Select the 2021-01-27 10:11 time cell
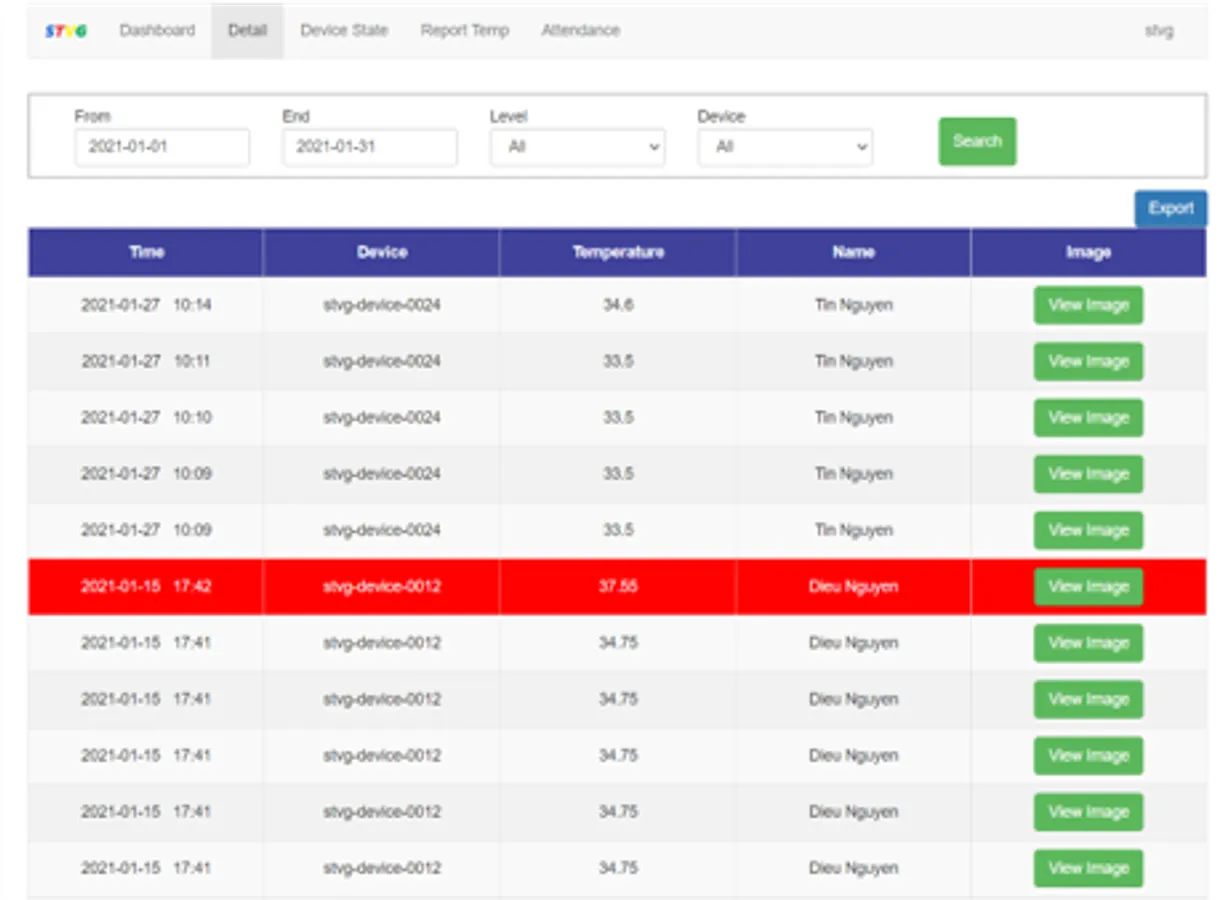The height and width of the screenshot is (900, 1230). pos(146,361)
